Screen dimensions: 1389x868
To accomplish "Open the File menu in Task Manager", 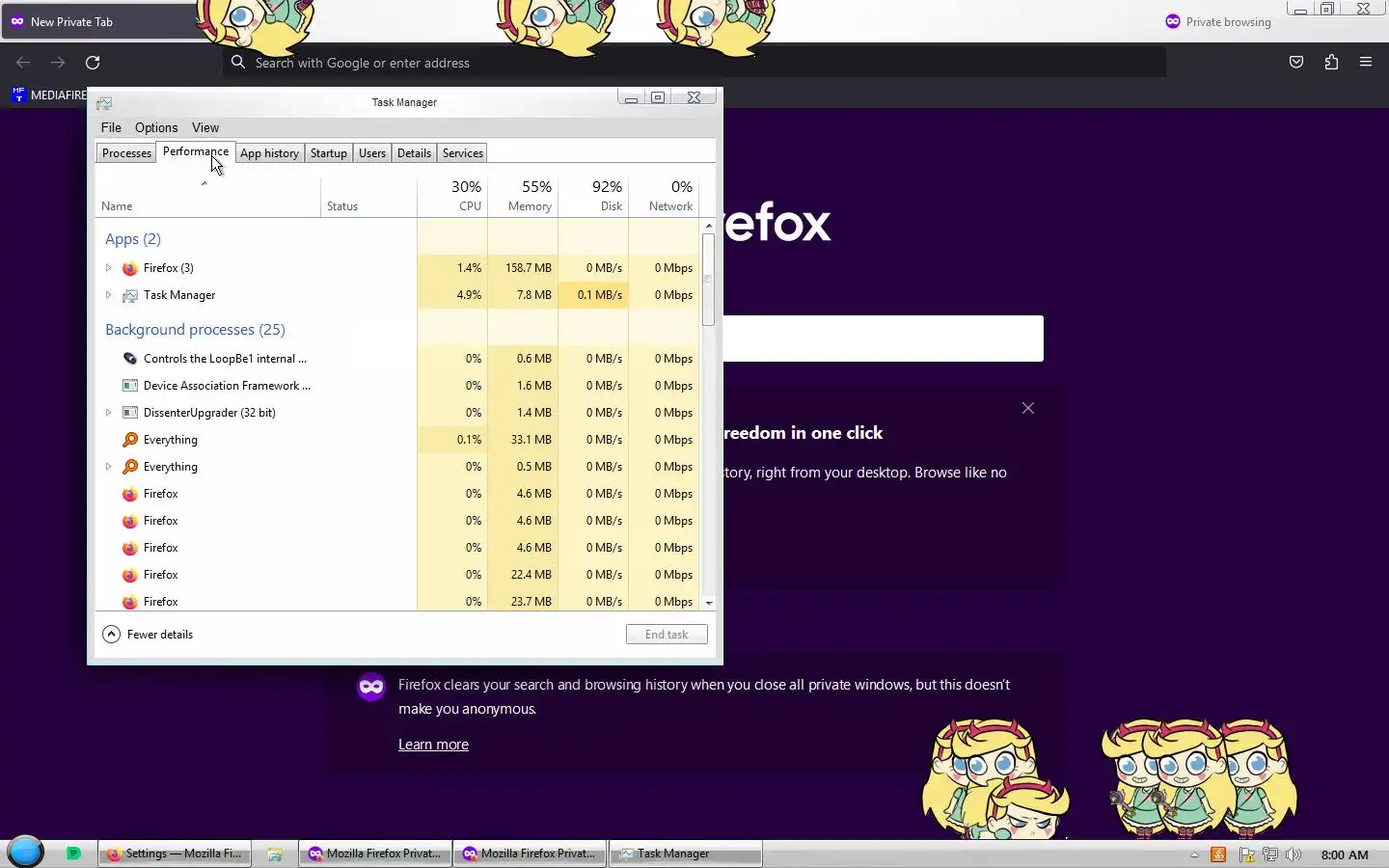I will point(111,127).
